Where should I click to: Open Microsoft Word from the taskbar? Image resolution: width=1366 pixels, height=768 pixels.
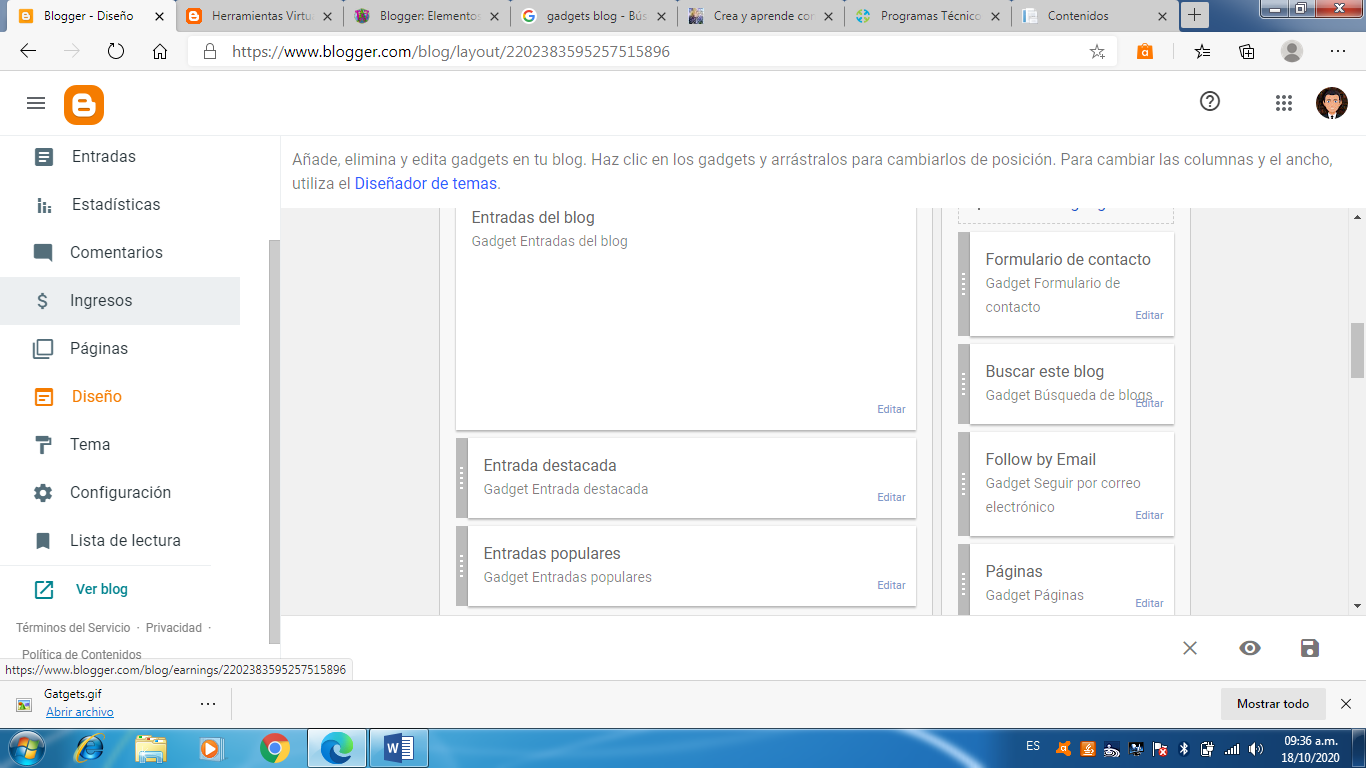pos(398,748)
